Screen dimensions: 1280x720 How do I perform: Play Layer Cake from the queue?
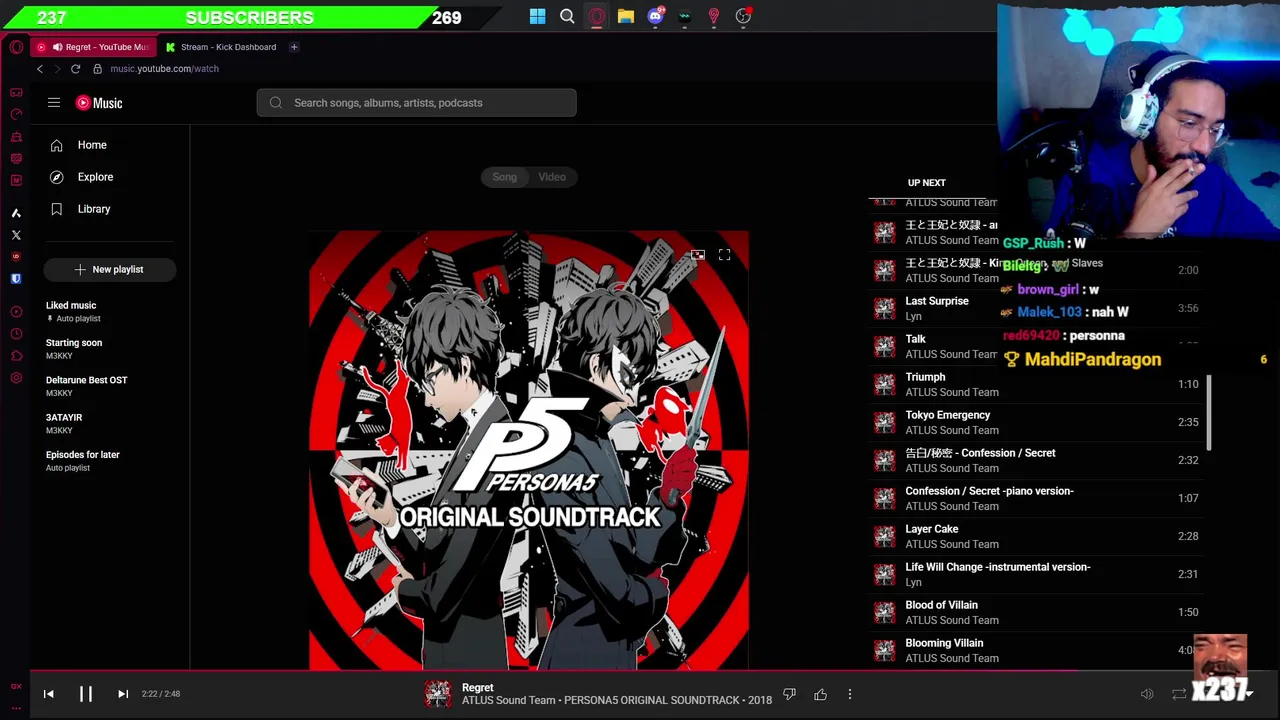(x=1035, y=536)
